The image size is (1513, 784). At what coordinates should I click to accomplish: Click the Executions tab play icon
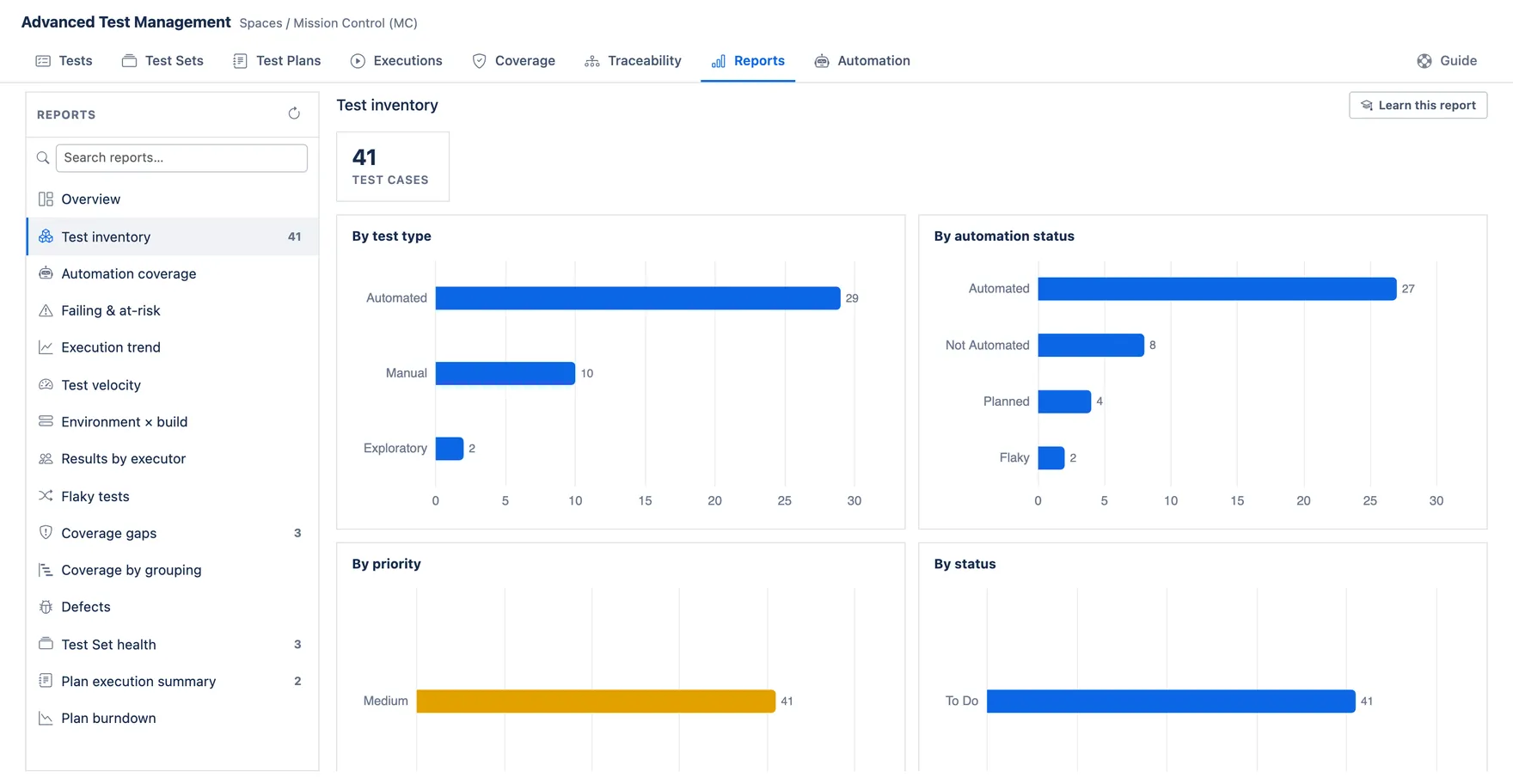point(358,61)
